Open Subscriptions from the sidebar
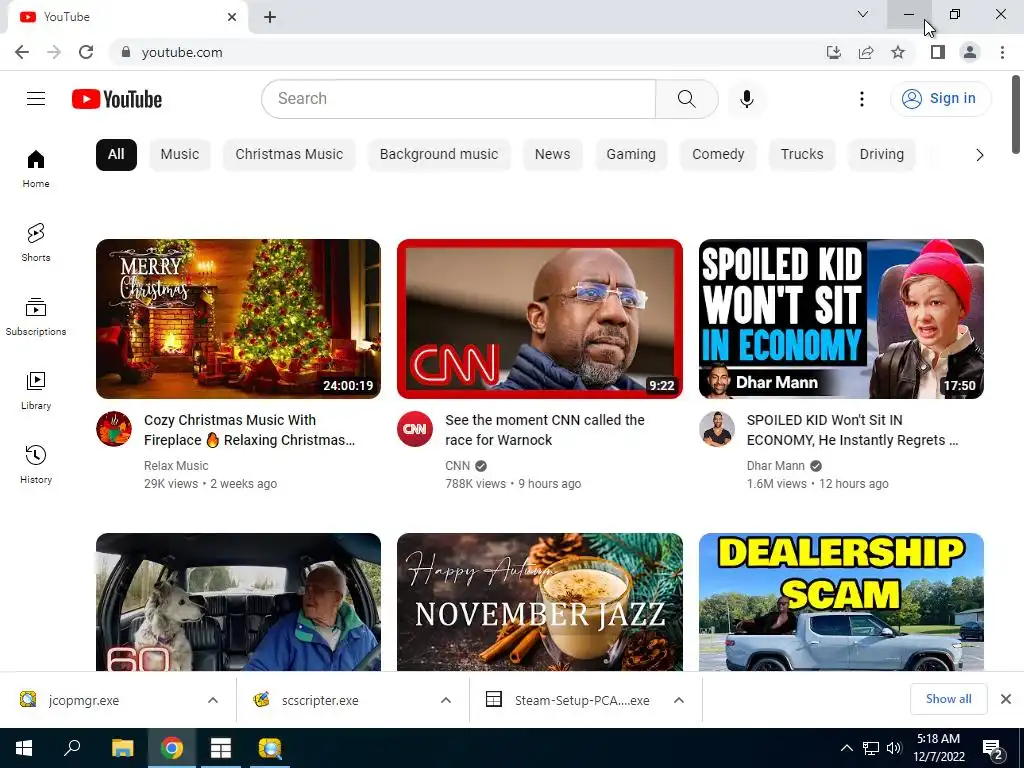The width and height of the screenshot is (1024, 768). 36,317
